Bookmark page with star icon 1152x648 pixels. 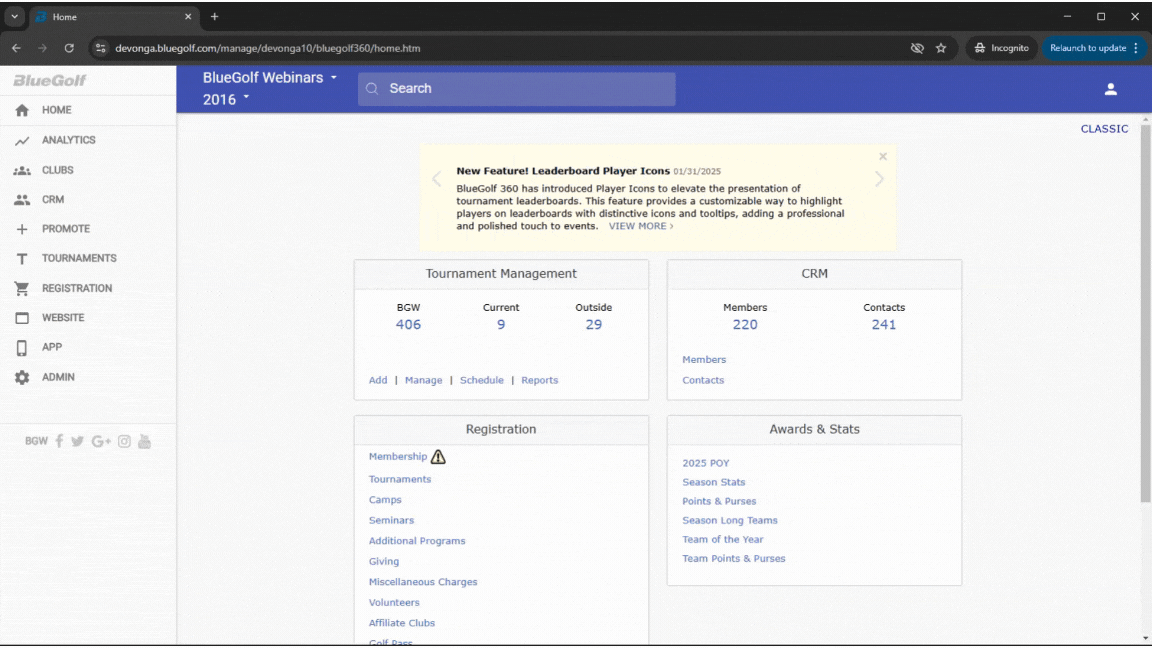[x=941, y=48]
